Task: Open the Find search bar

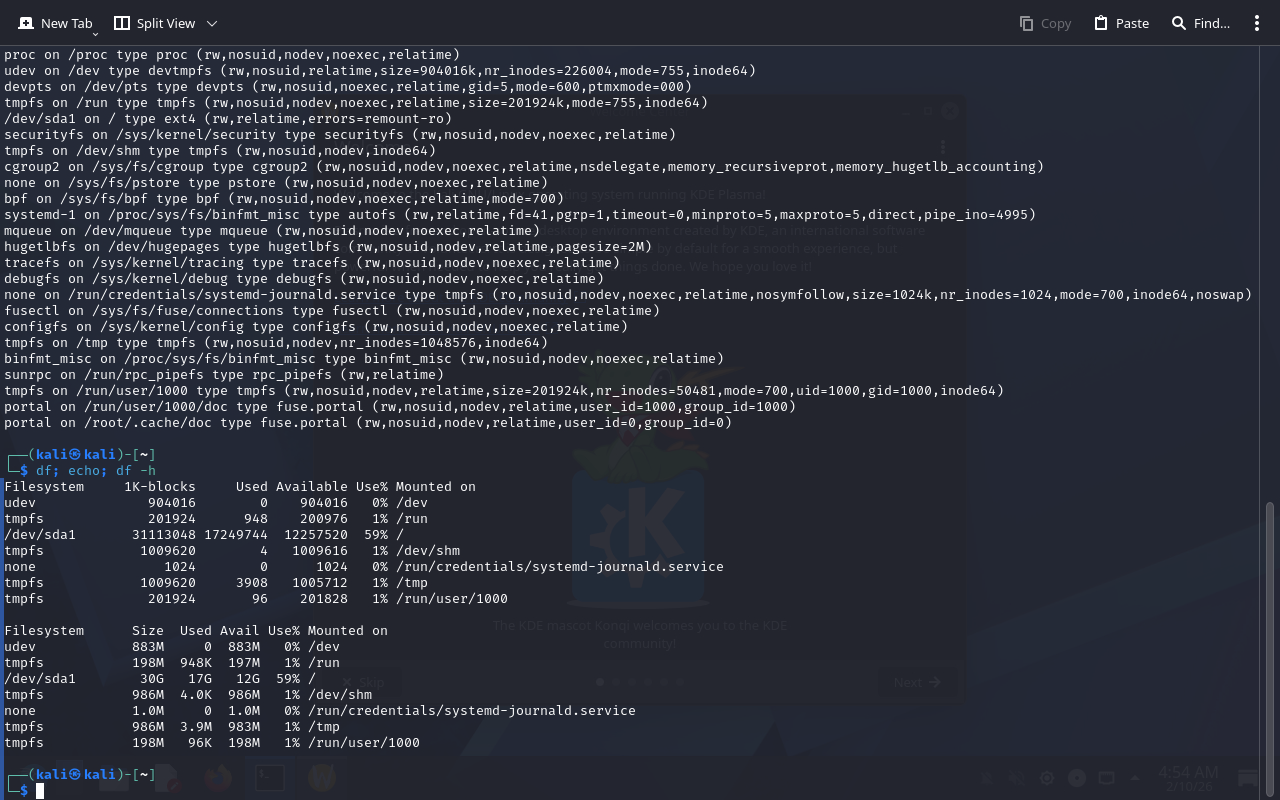Action: (1200, 23)
